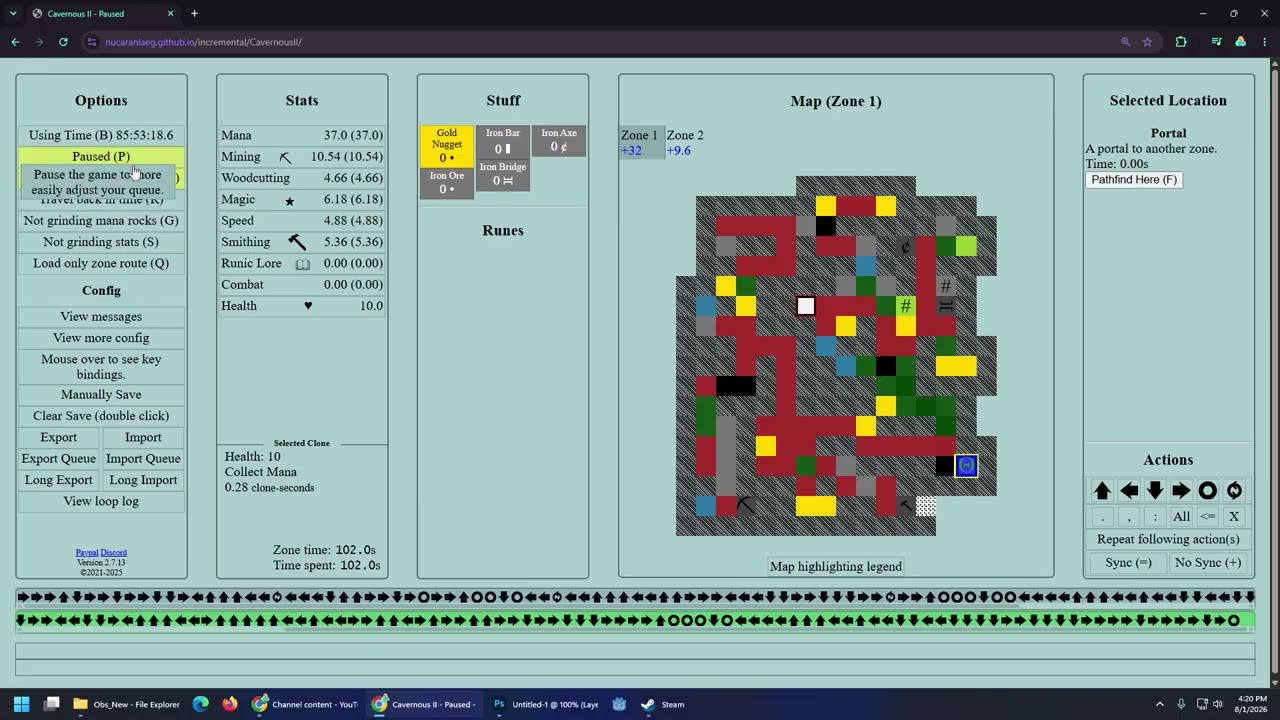Screen dimensions: 1280x720
Task: Open the Discord link
Action: pyautogui.click(x=113, y=553)
